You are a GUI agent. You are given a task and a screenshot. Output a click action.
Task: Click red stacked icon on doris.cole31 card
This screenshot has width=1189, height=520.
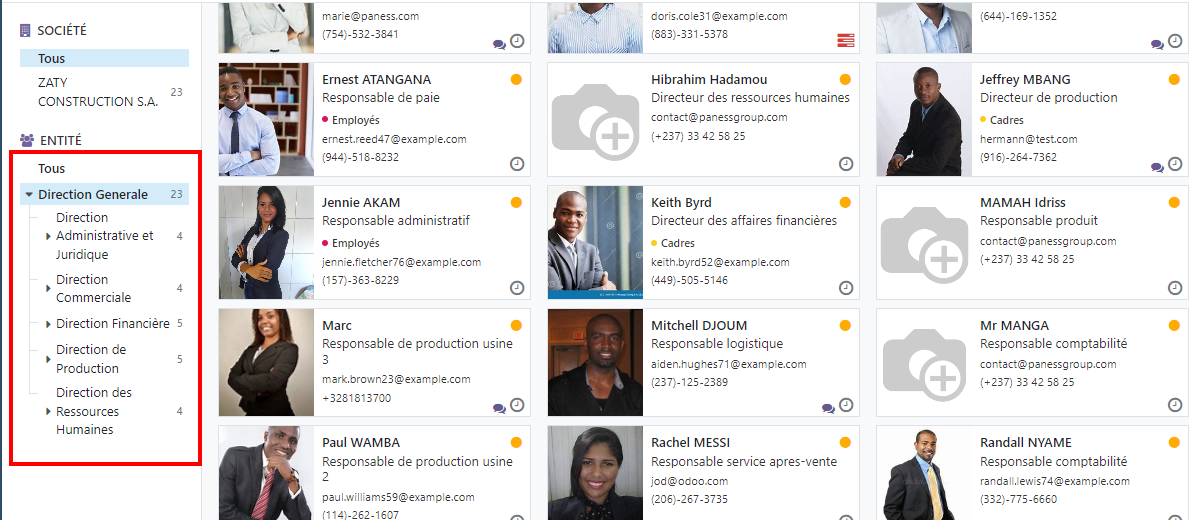pyautogui.click(x=846, y=41)
